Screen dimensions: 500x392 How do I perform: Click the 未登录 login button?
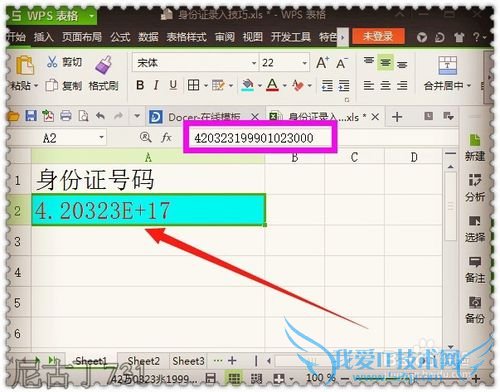[378, 36]
